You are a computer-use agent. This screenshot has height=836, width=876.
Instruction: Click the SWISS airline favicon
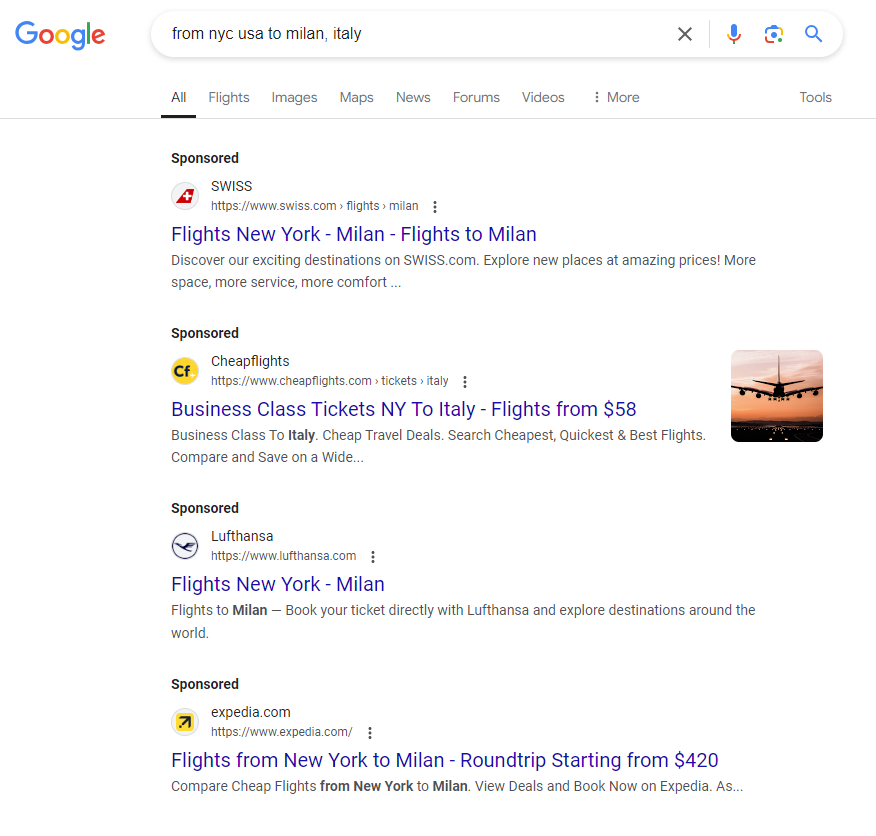tap(185, 196)
